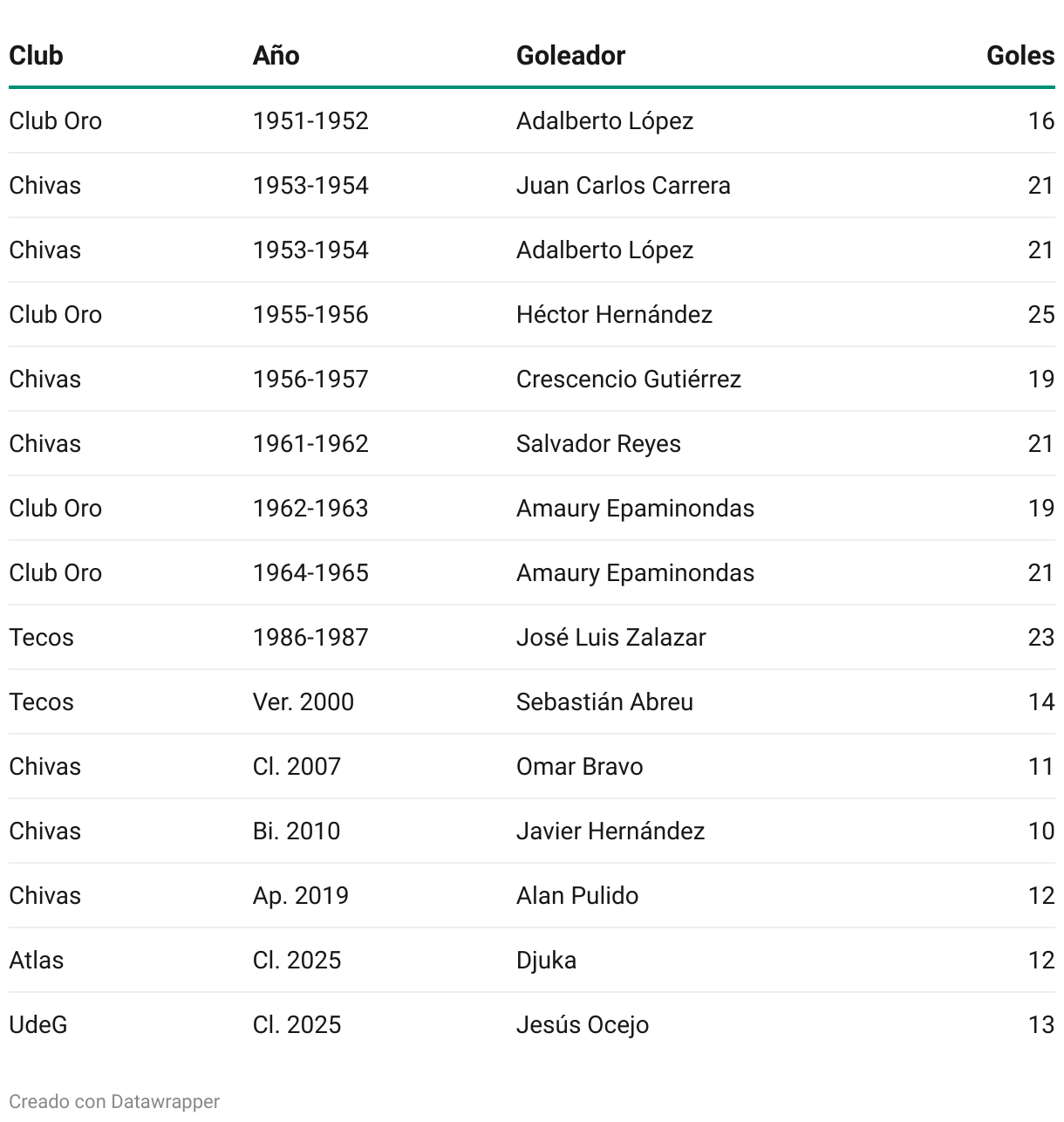The image size is (1064, 1122).
Task: Select the Jesús Ocejo row
Action: point(532,1024)
